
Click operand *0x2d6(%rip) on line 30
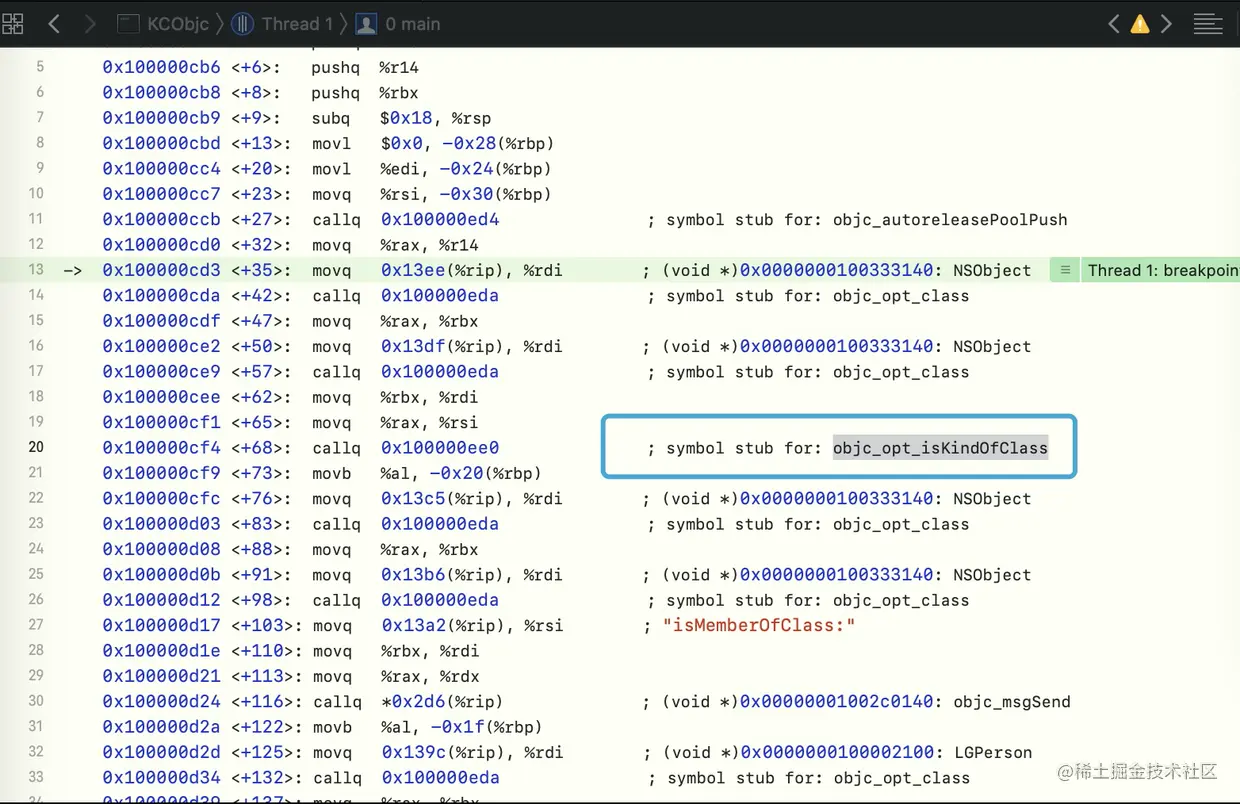tap(442, 702)
